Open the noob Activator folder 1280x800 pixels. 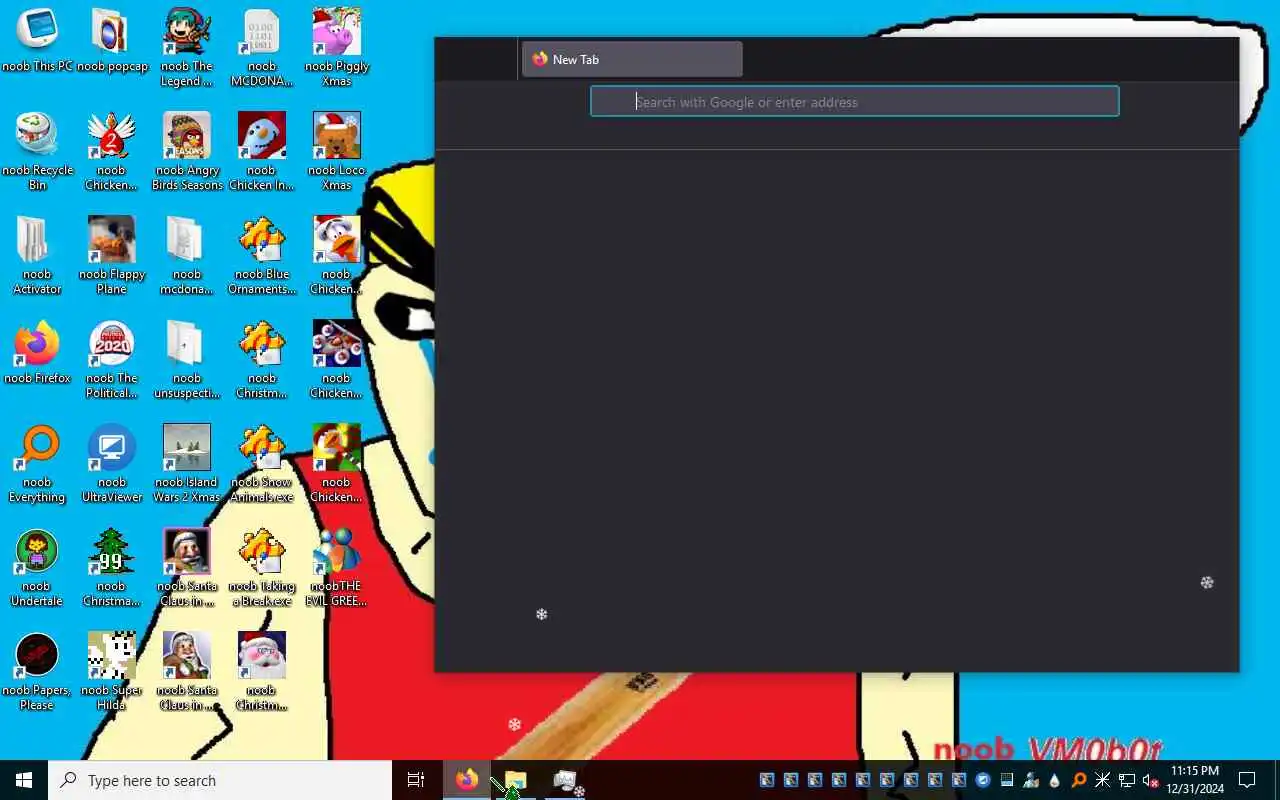tap(37, 256)
